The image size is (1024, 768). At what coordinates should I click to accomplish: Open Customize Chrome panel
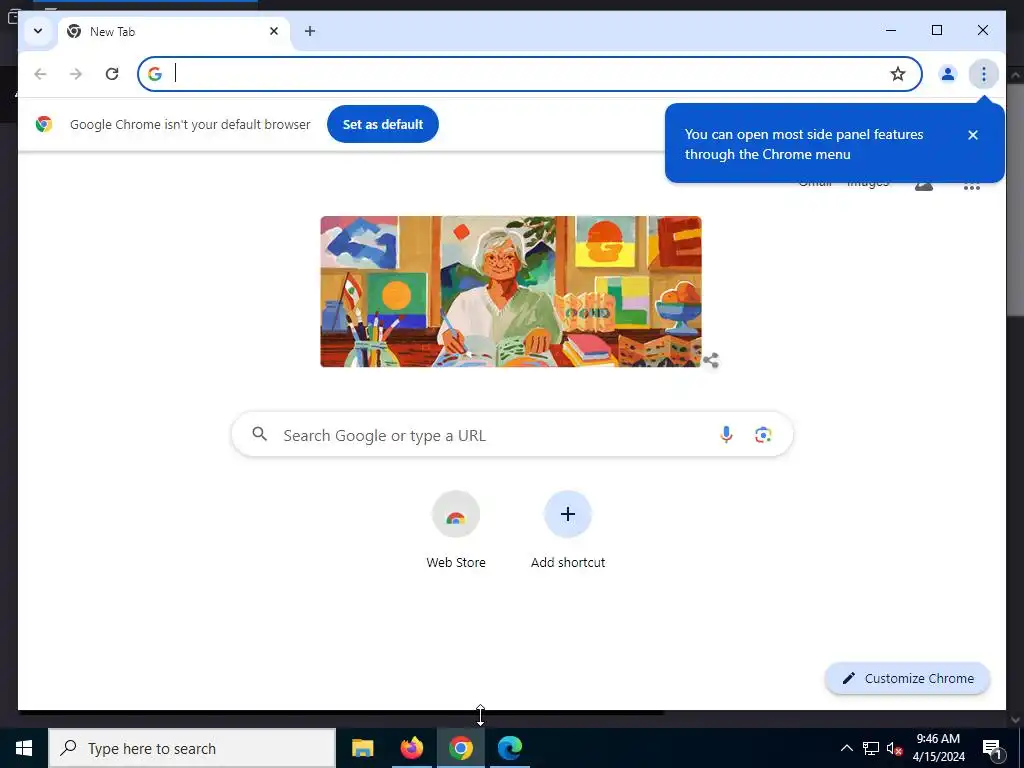(908, 679)
